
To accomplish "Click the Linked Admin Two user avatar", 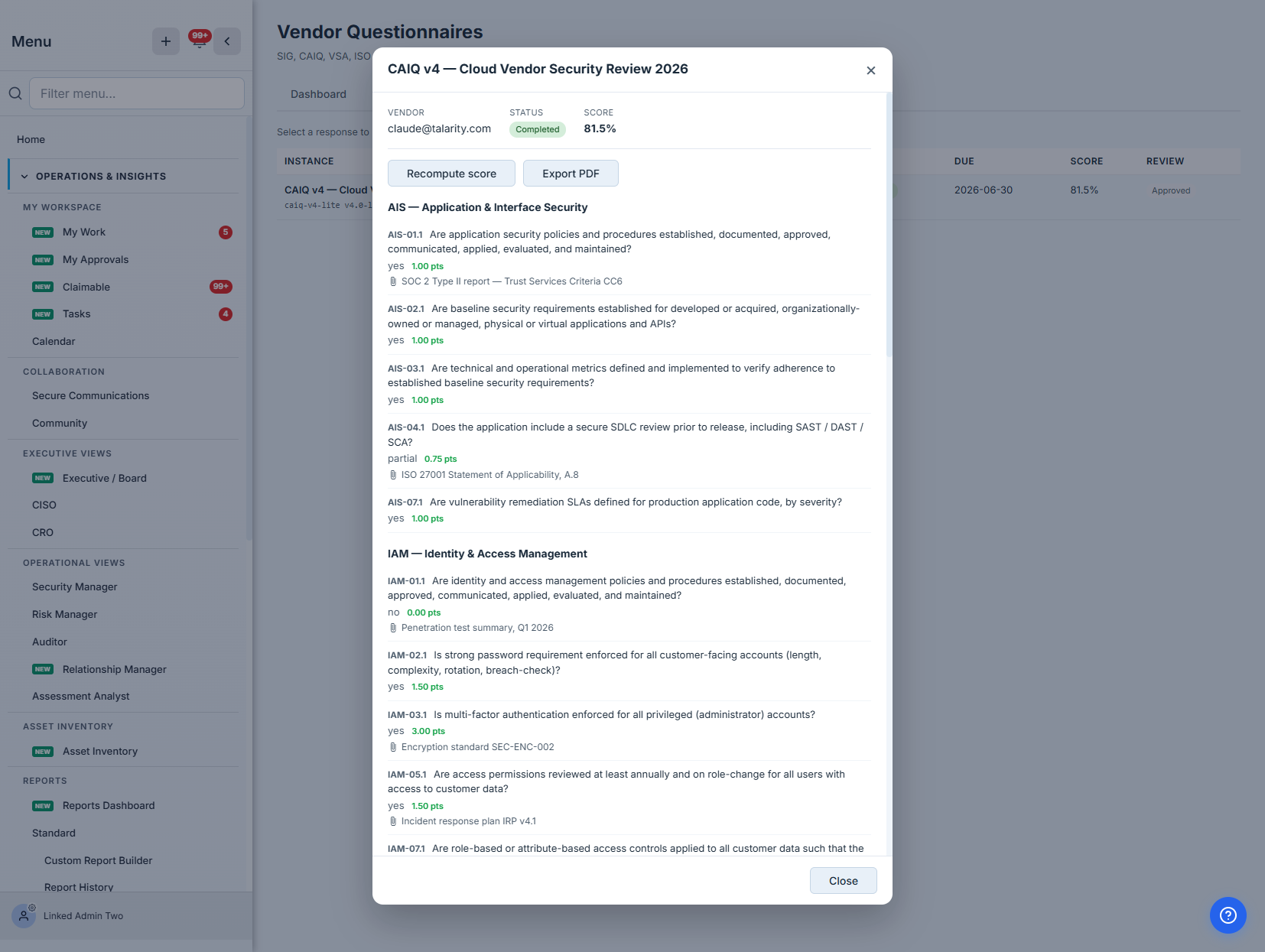I will [x=24, y=915].
